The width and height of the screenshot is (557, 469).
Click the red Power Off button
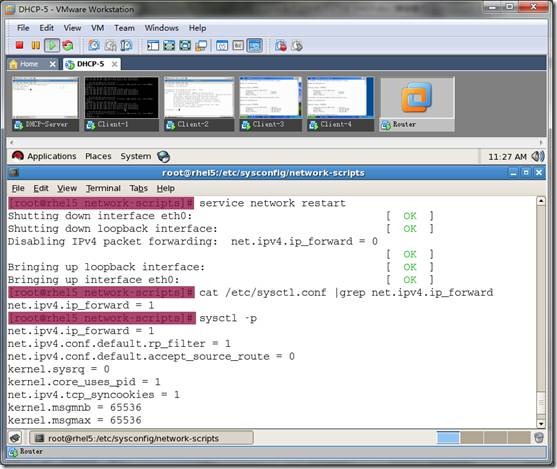tap(20, 45)
